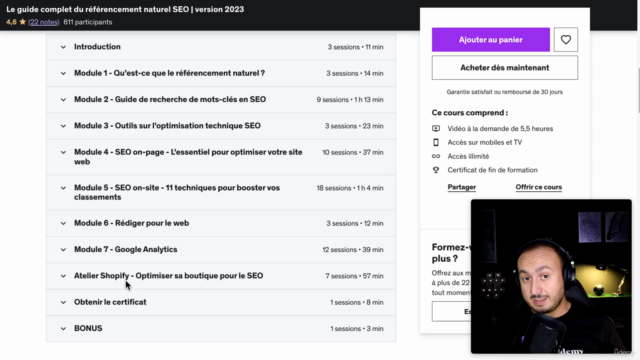Expand Module 4 SEO on-page chevron

click(x=63, y=152)
